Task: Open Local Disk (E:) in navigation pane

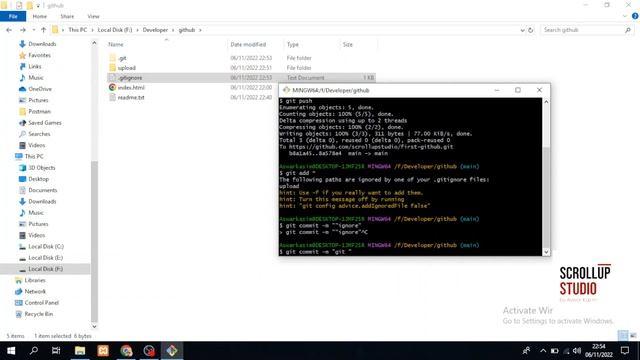Action: point(45,258)
